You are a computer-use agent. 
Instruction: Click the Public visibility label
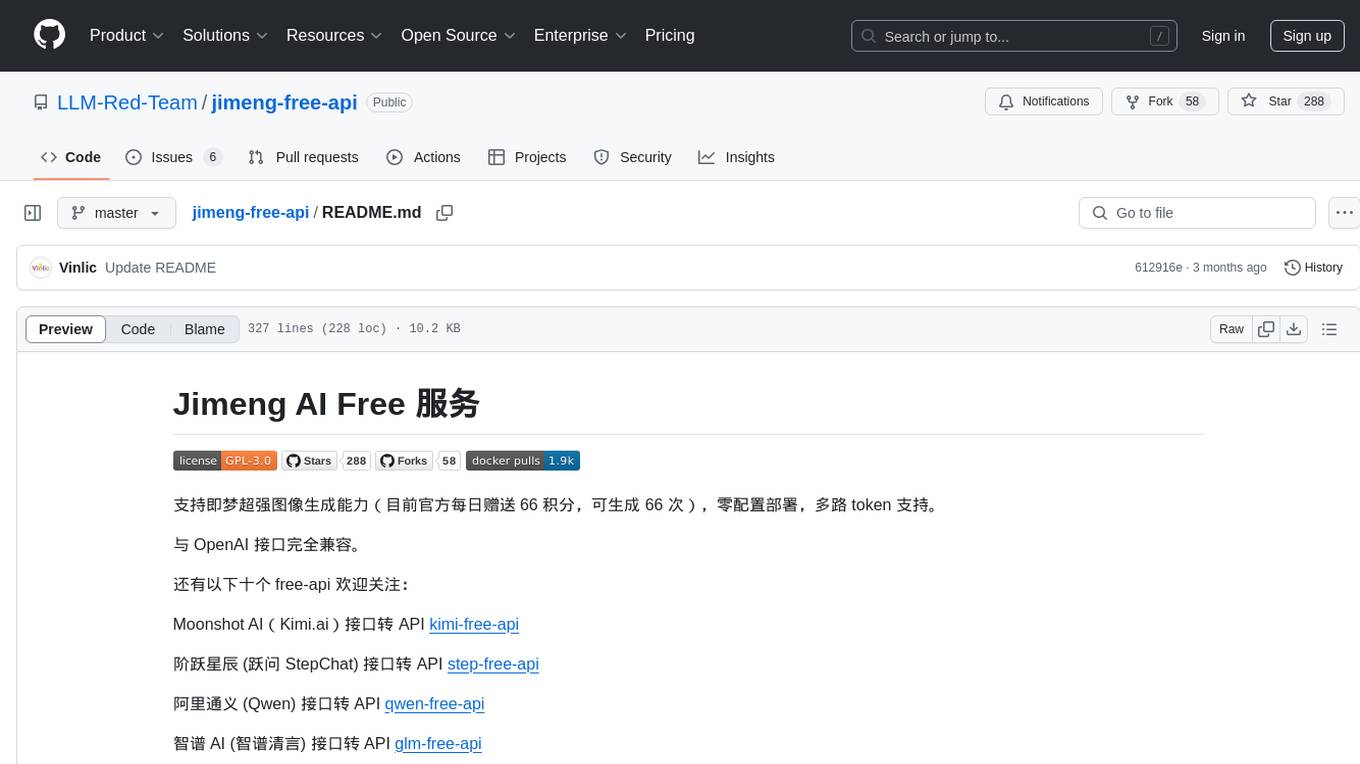[x=389, y=102]
